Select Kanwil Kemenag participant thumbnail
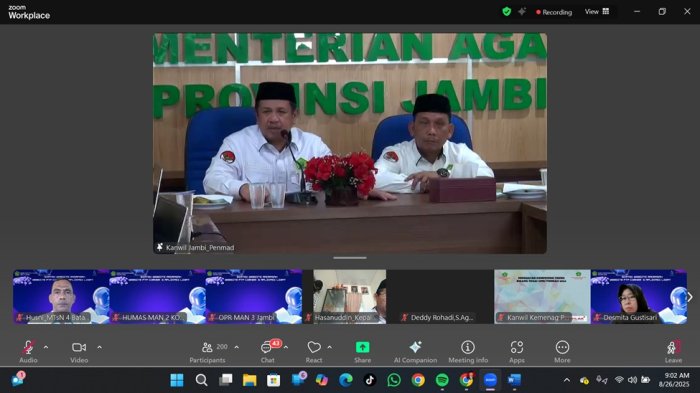The height and width of the screenshot is (393, 700). click(x=542, y=297)
